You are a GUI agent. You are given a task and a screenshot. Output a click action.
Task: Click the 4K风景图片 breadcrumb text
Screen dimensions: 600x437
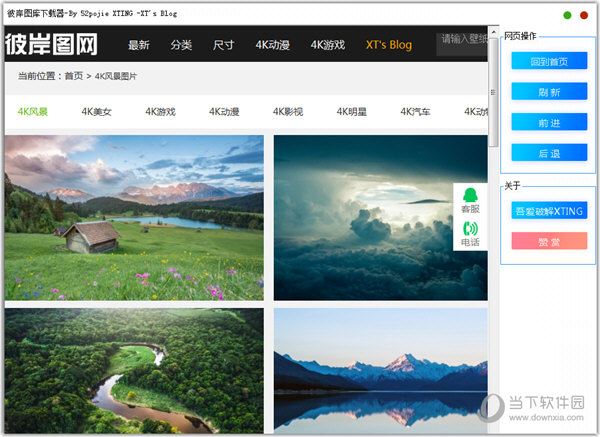116,76
